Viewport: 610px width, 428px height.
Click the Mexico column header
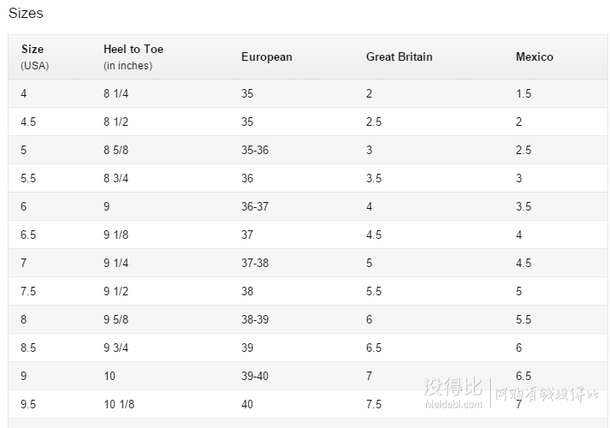[x=534, y=57]
